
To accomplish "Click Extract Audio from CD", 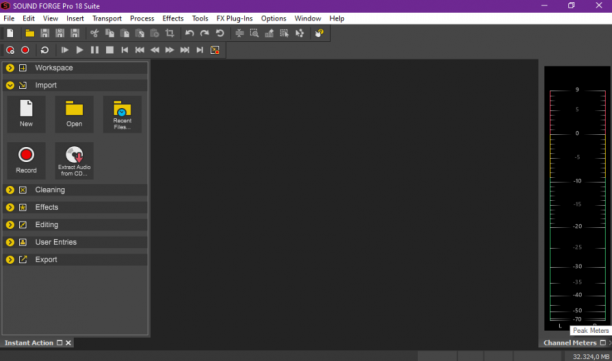I will 74,160.
